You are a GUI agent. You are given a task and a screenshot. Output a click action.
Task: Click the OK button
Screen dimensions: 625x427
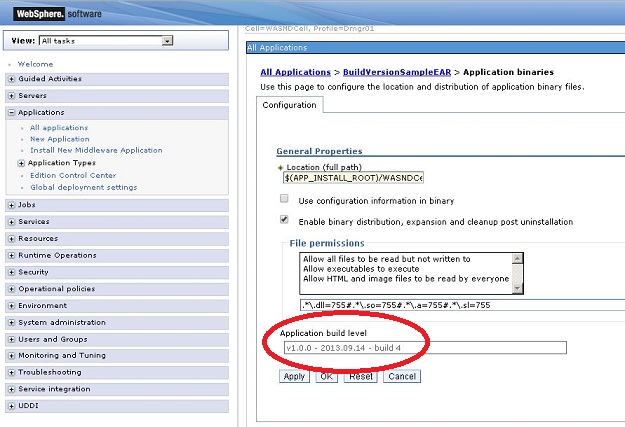click(x=326, y=376)
